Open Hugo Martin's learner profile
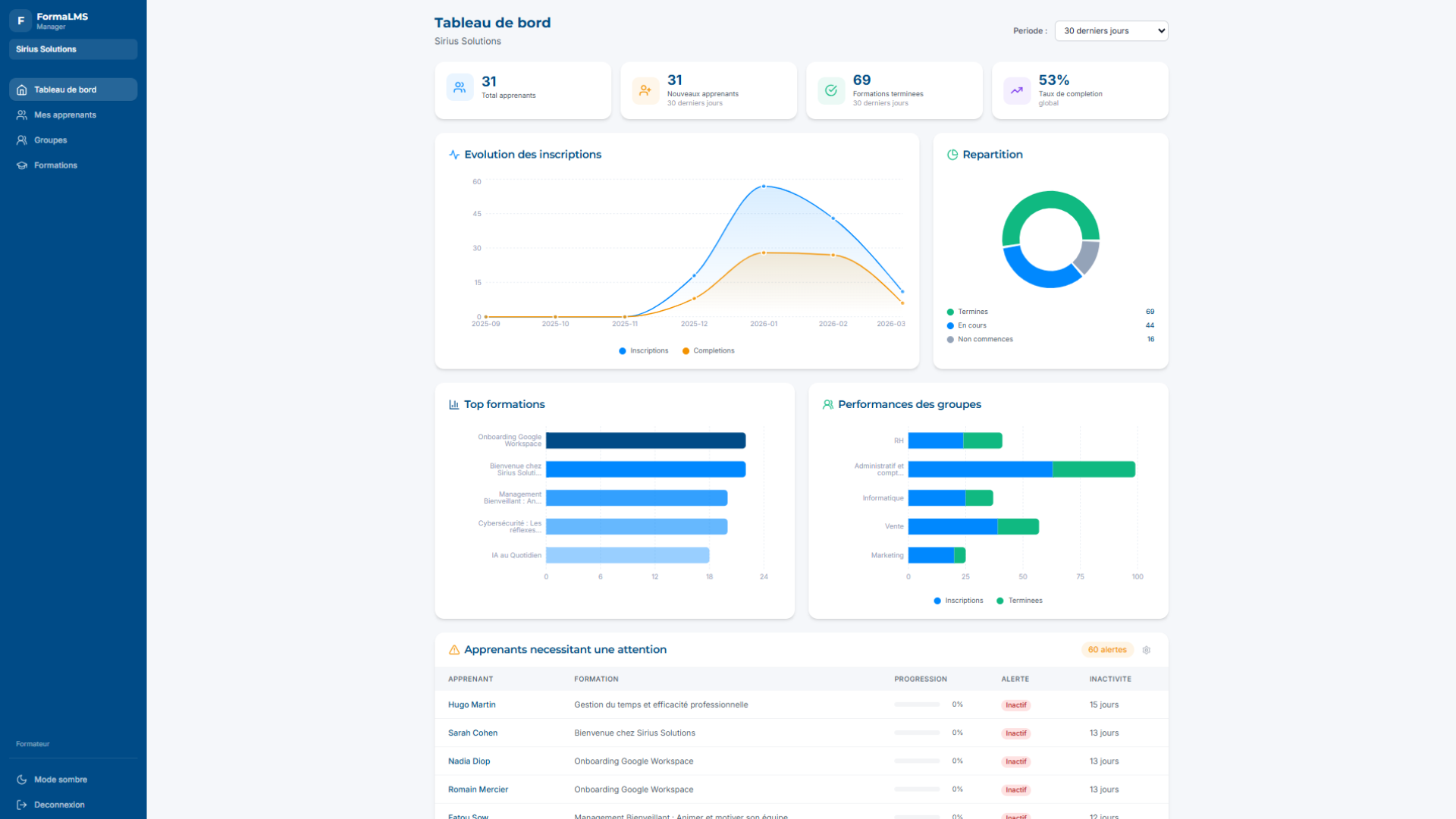The width and height of the screenshot is (1456, 819). (472, 704)
